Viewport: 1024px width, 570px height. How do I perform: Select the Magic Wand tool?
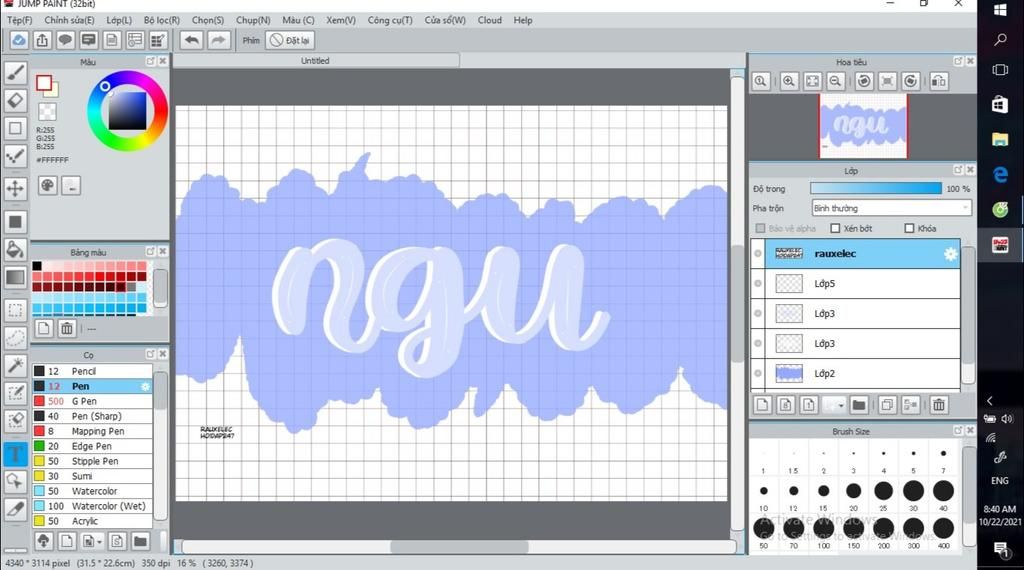click(x=15, y=365)
